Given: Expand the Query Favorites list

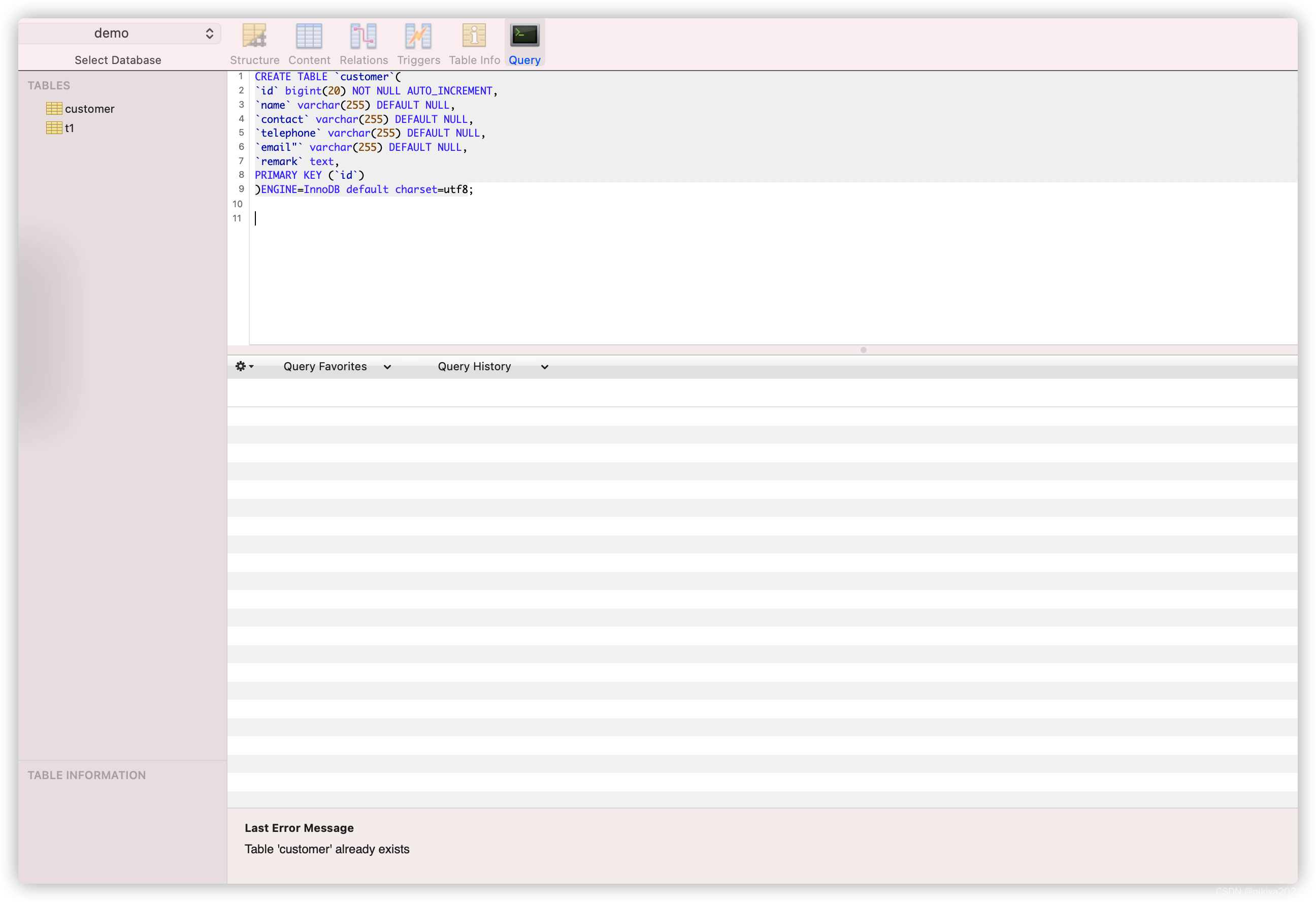Looking at the screenshot, I should coord(387,367).
